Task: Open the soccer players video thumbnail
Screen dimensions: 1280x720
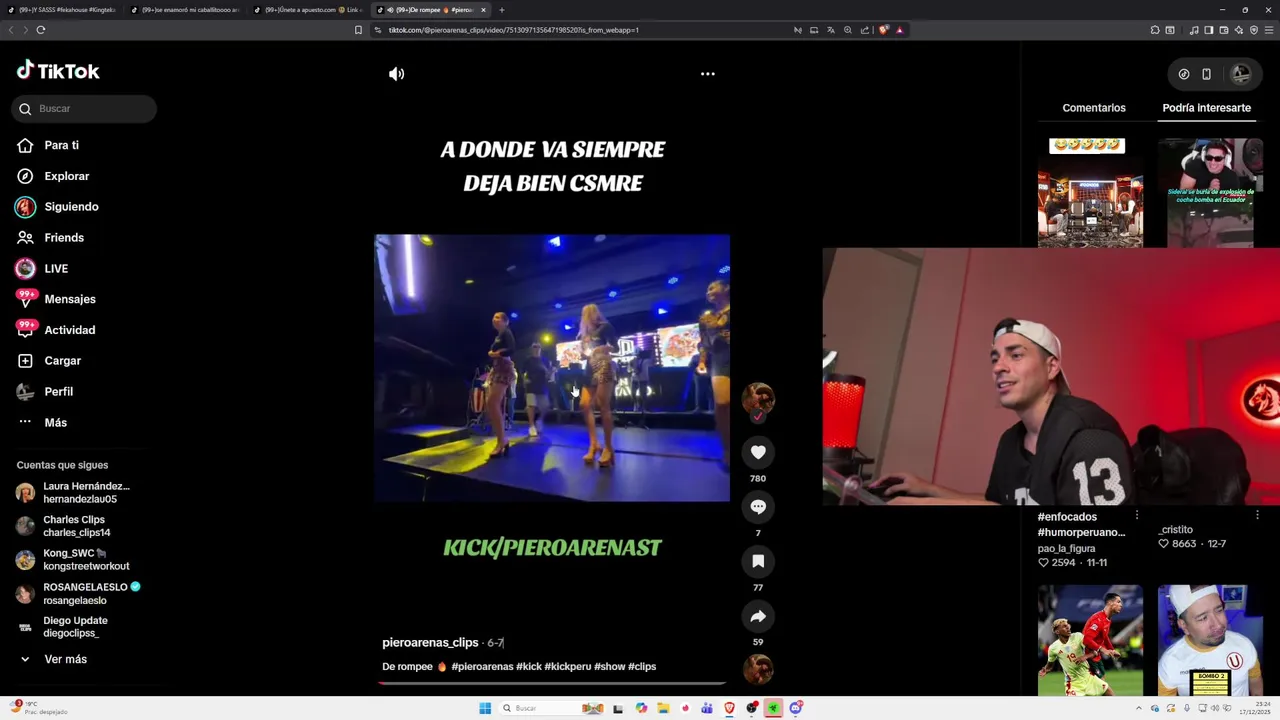Action: [1090, 640]
